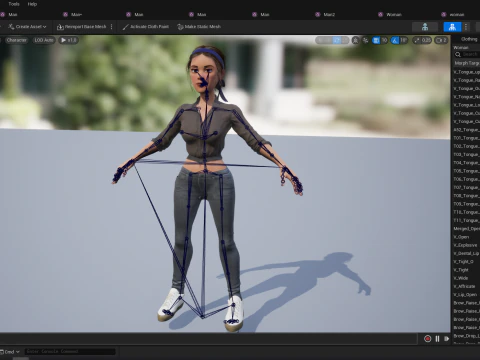The height and width of the screenshot is (360, 480).
Task: Open editor mode options dots
Action: [x=466, y=27]
